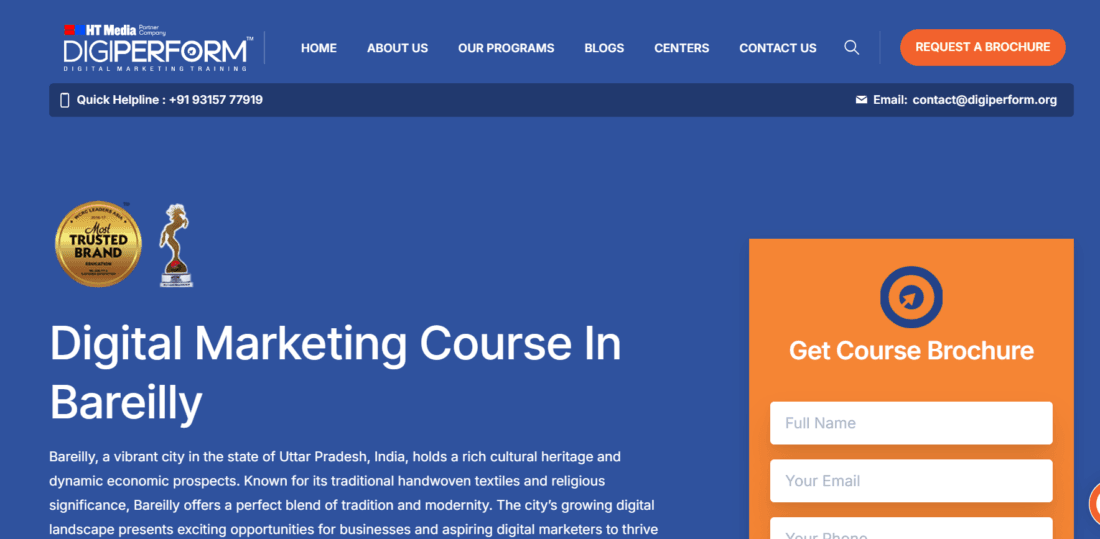
Task: Focus the Your Email input field
Action: click(910, 481)
